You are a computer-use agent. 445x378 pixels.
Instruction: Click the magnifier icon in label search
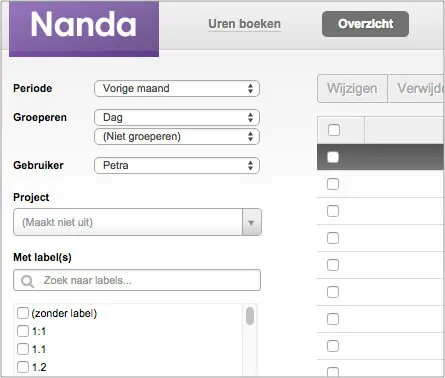27,281
